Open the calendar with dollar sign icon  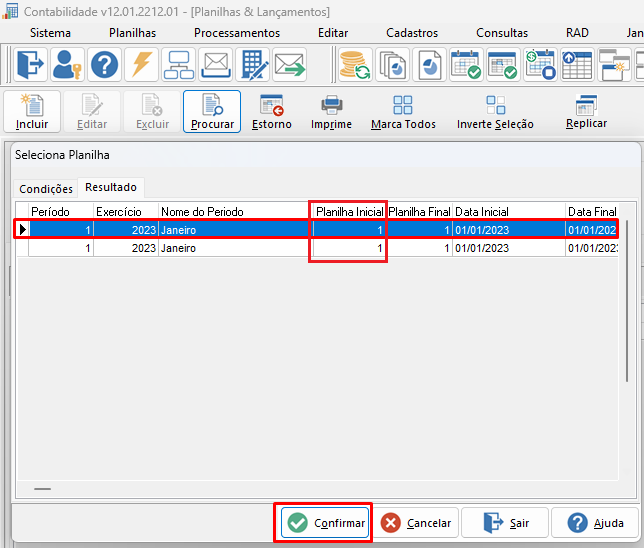pos(540,64)
